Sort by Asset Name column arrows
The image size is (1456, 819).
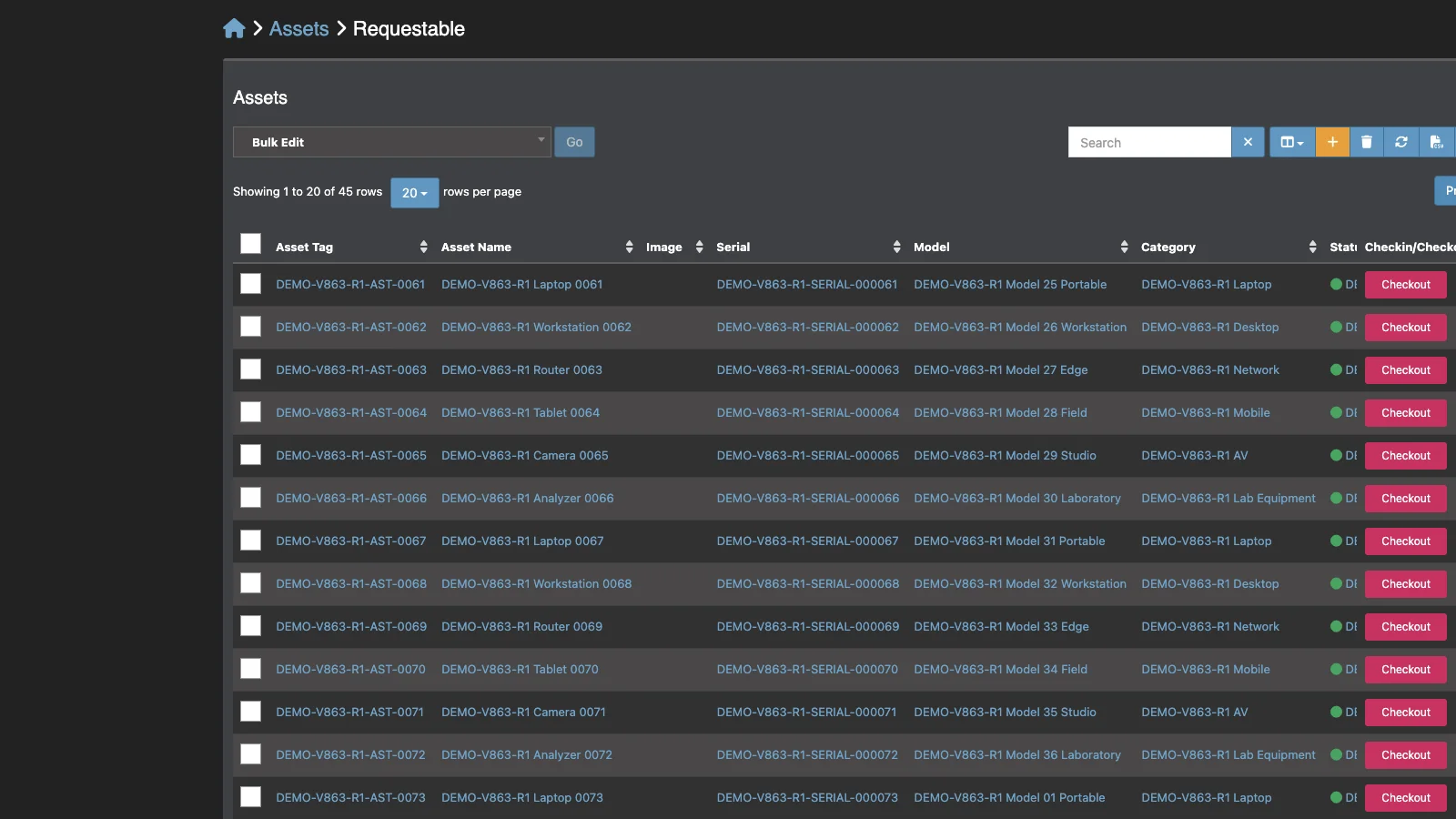[629, 247]
